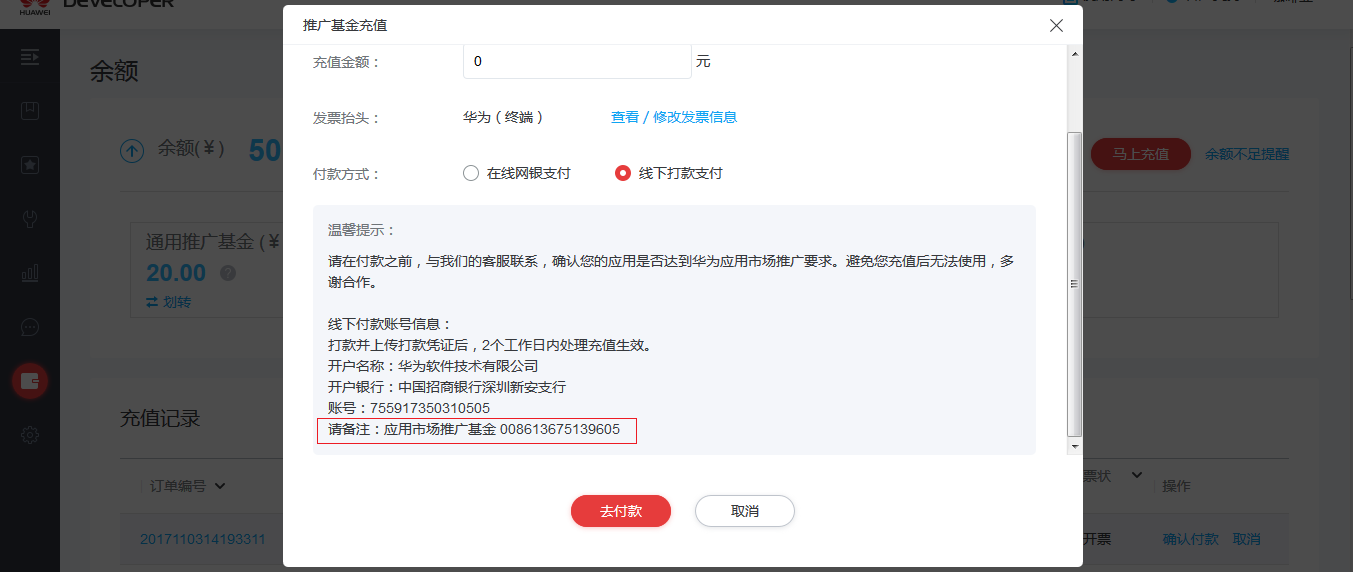1353x572 pixels.
Task: Toggle the sidebar collapse menu icon
Action: click(30, 57)
